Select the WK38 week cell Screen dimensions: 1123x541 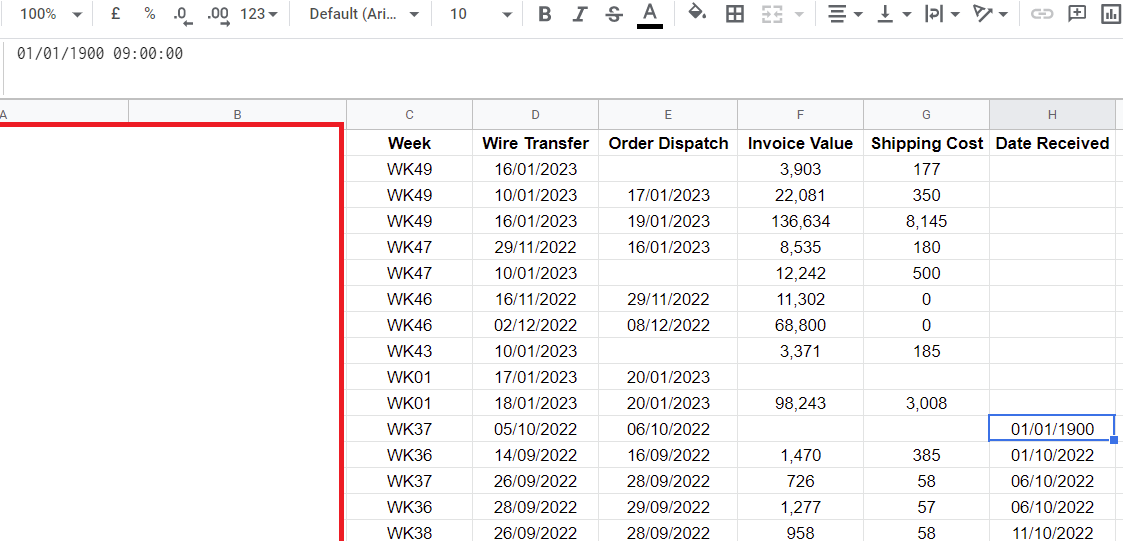(x=410, y=532)
